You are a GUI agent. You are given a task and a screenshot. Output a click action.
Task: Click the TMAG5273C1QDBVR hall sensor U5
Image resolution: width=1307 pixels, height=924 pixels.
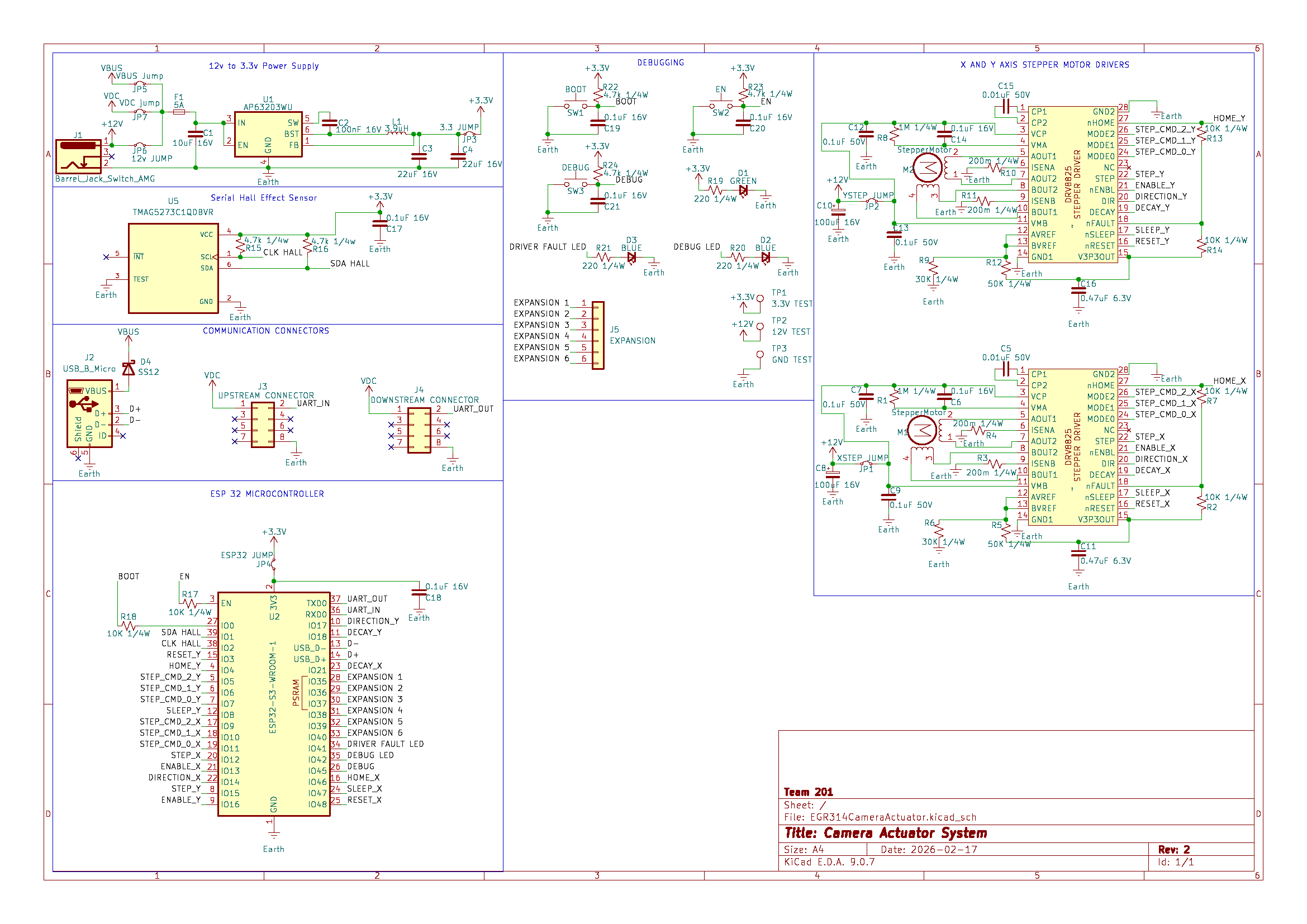coord(173,268)
